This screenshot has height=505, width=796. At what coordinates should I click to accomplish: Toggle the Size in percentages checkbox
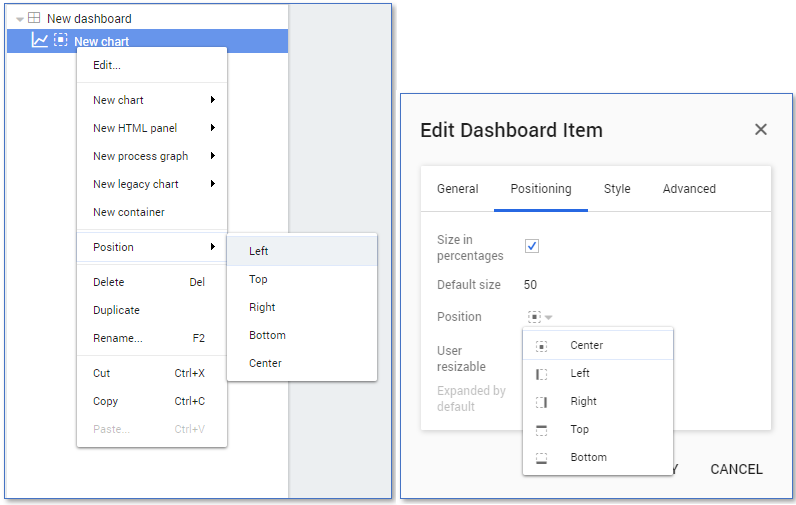tap(532, 246)
